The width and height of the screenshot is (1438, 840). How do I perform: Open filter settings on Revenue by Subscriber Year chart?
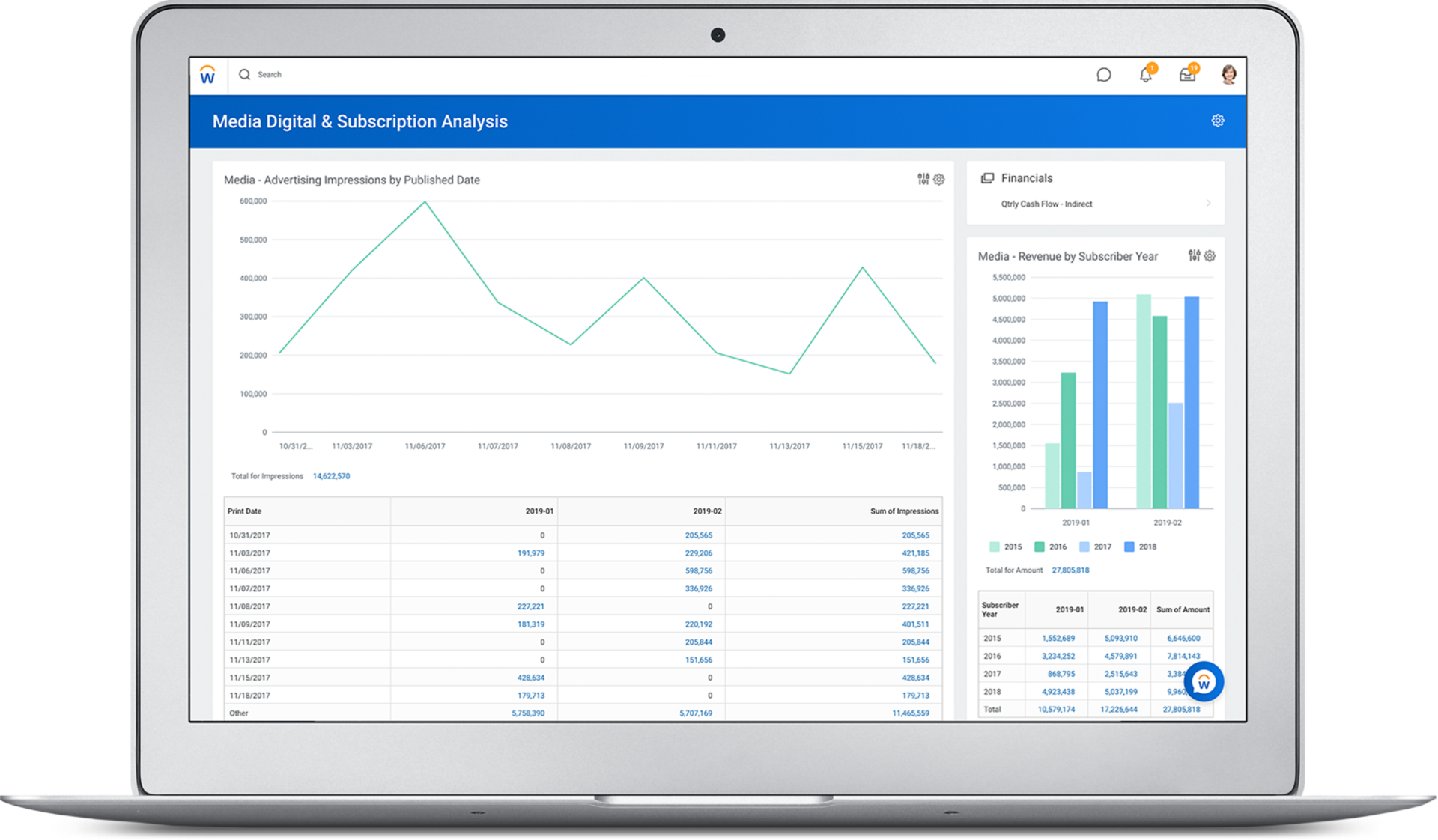[x=1194, y=255]
